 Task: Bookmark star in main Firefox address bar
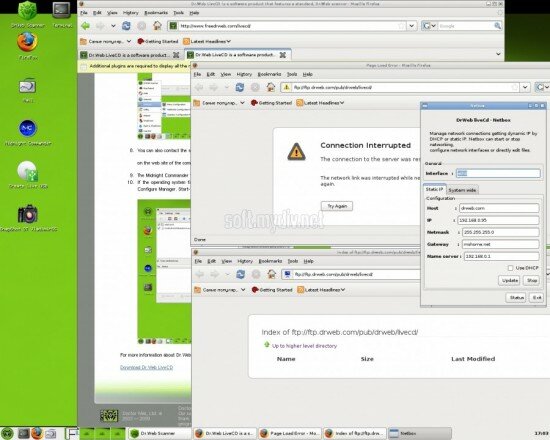[x=401, y=26]
